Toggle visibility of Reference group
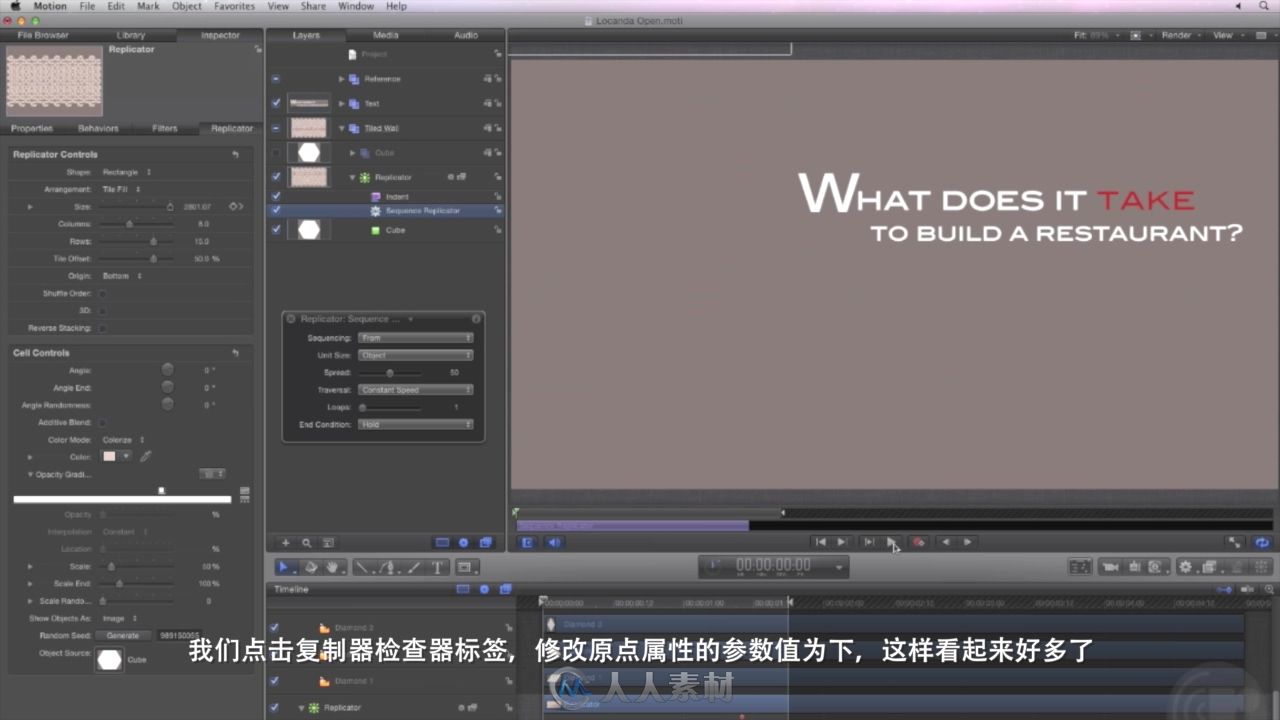Screen dimensions: 1280x720 [276, 79]
